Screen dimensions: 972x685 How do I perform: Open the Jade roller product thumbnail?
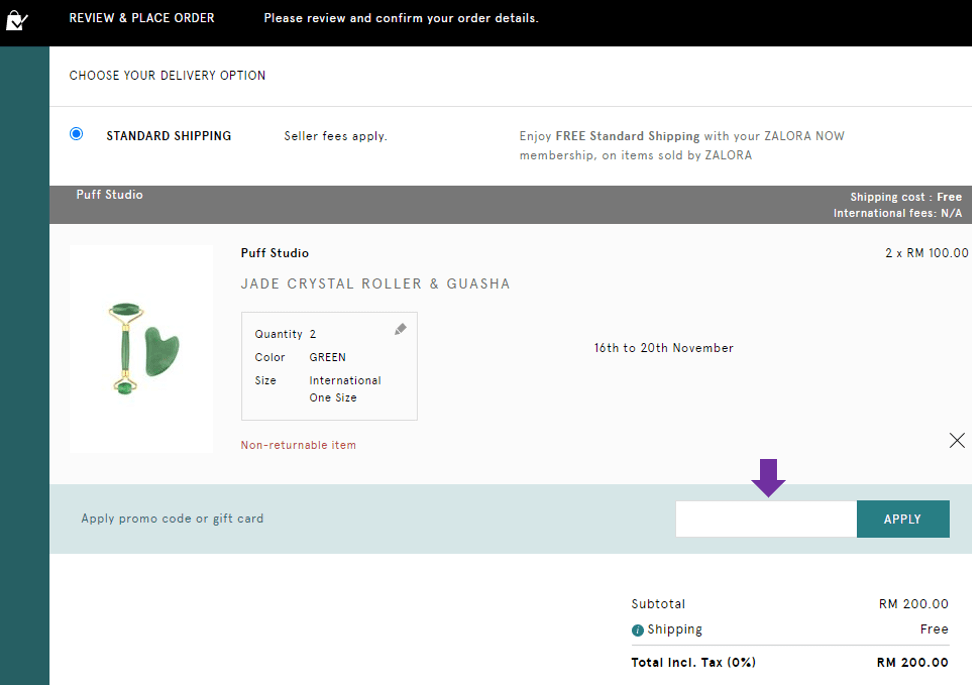coord(141,348)
